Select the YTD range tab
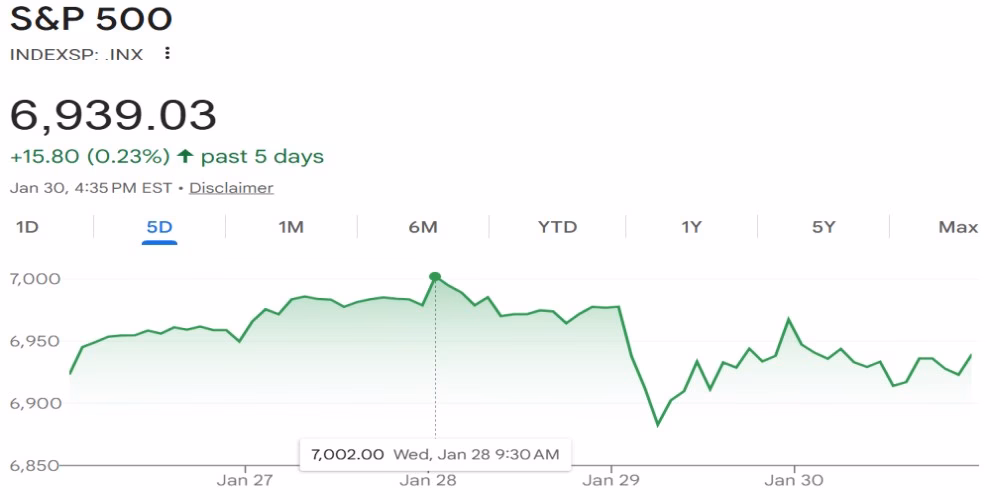 pyautogui.click(x=557, y=227)
